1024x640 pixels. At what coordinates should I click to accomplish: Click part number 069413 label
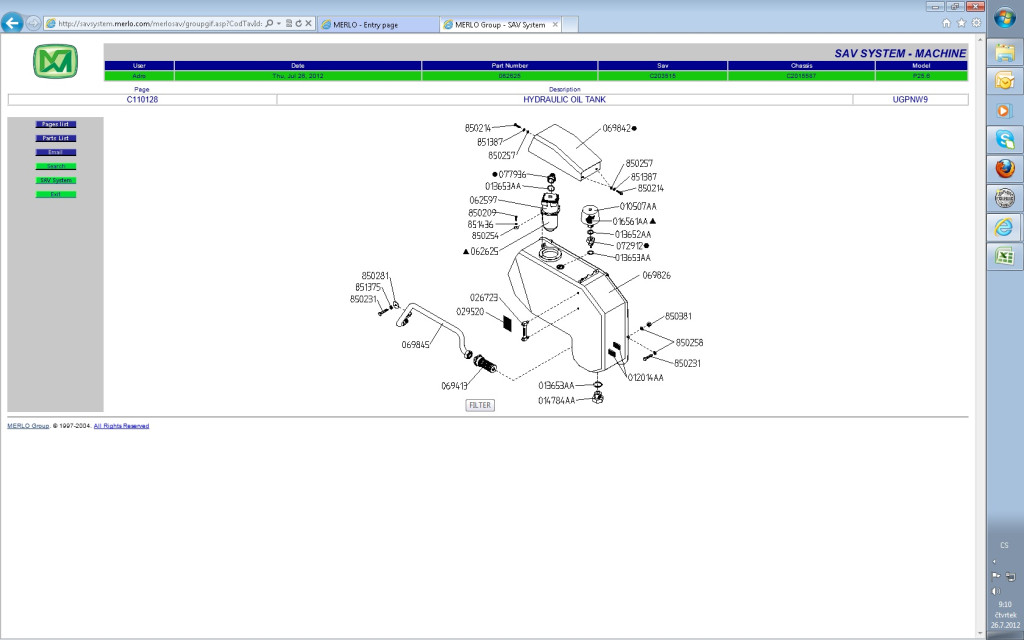[455, 386]
